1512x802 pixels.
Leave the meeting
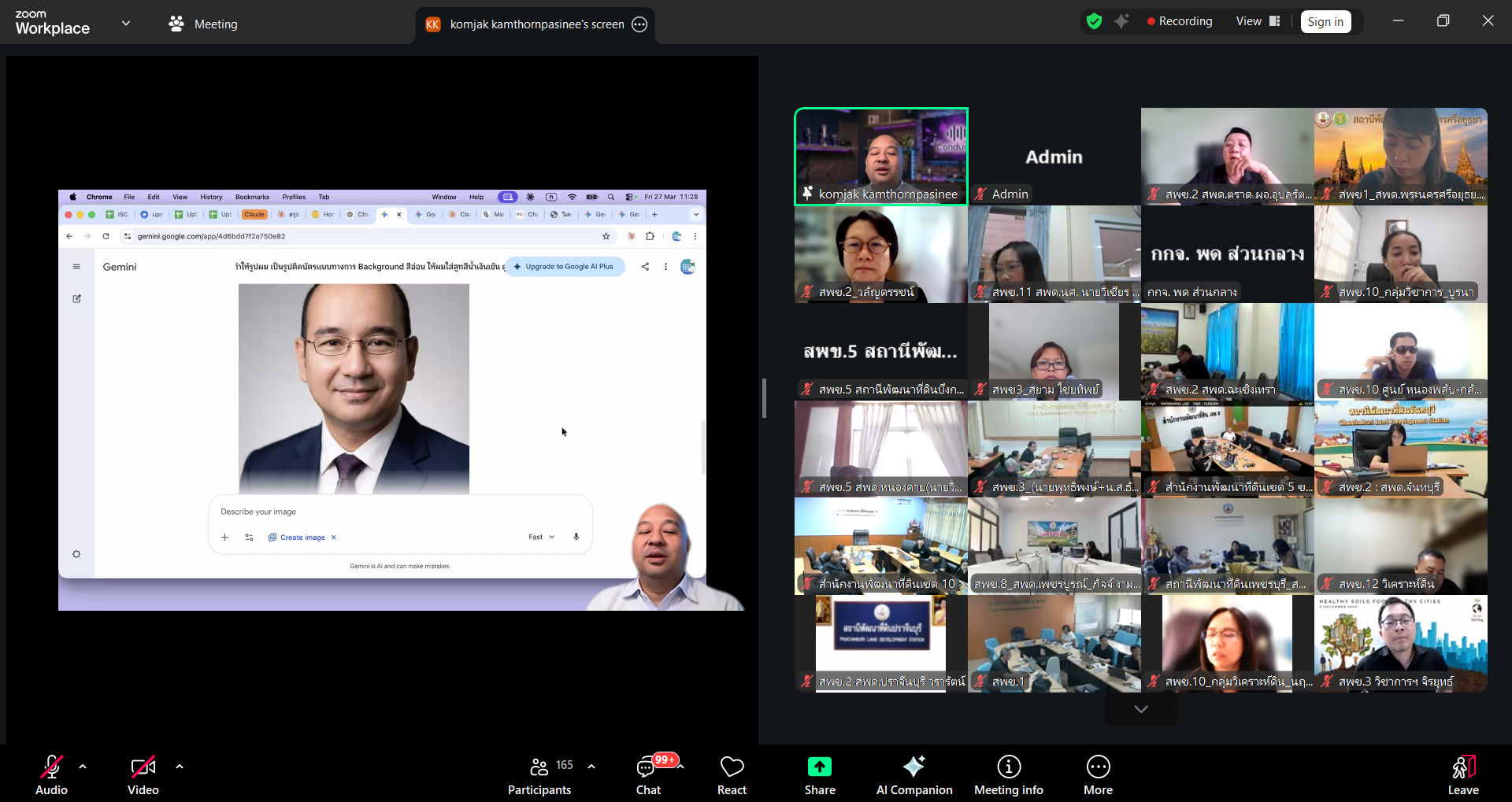coord(1462,775)
